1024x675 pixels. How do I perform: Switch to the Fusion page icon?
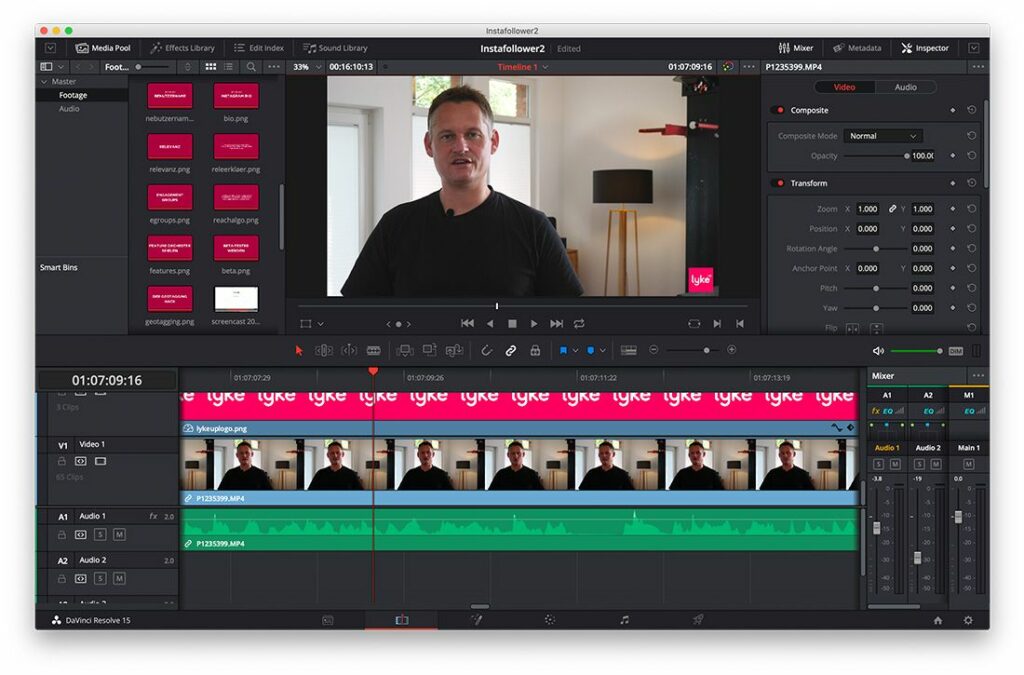click(x=478, y=620)
